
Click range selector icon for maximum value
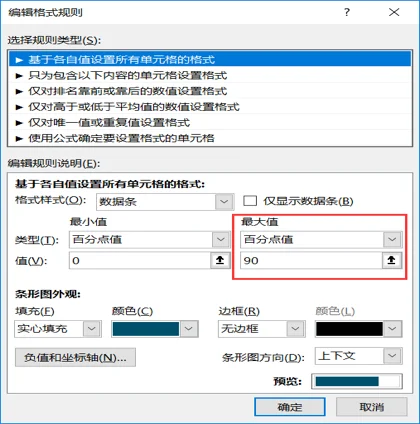pyautogui.click(x=392, y=260)
